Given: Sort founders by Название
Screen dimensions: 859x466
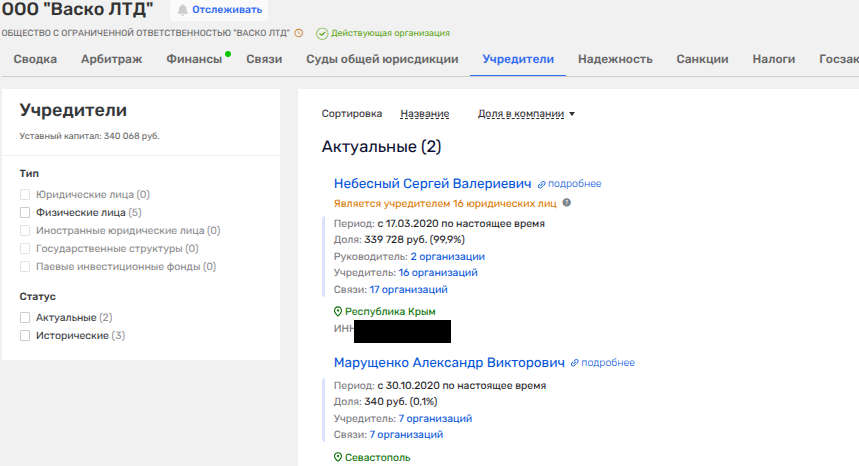Looking at the screenshot, I should (424, 114).
